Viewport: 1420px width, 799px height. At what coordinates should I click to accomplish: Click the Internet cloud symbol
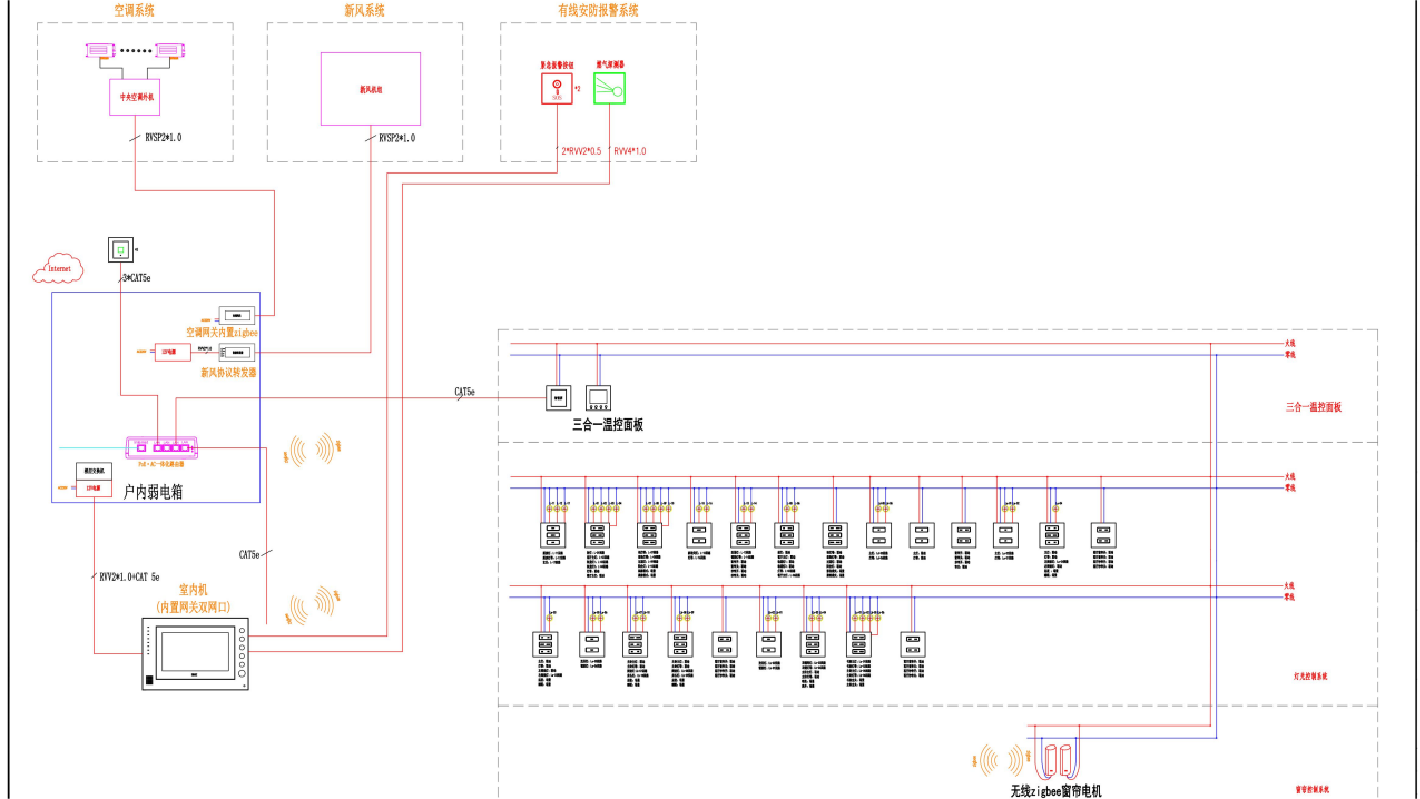coord(57,268)
